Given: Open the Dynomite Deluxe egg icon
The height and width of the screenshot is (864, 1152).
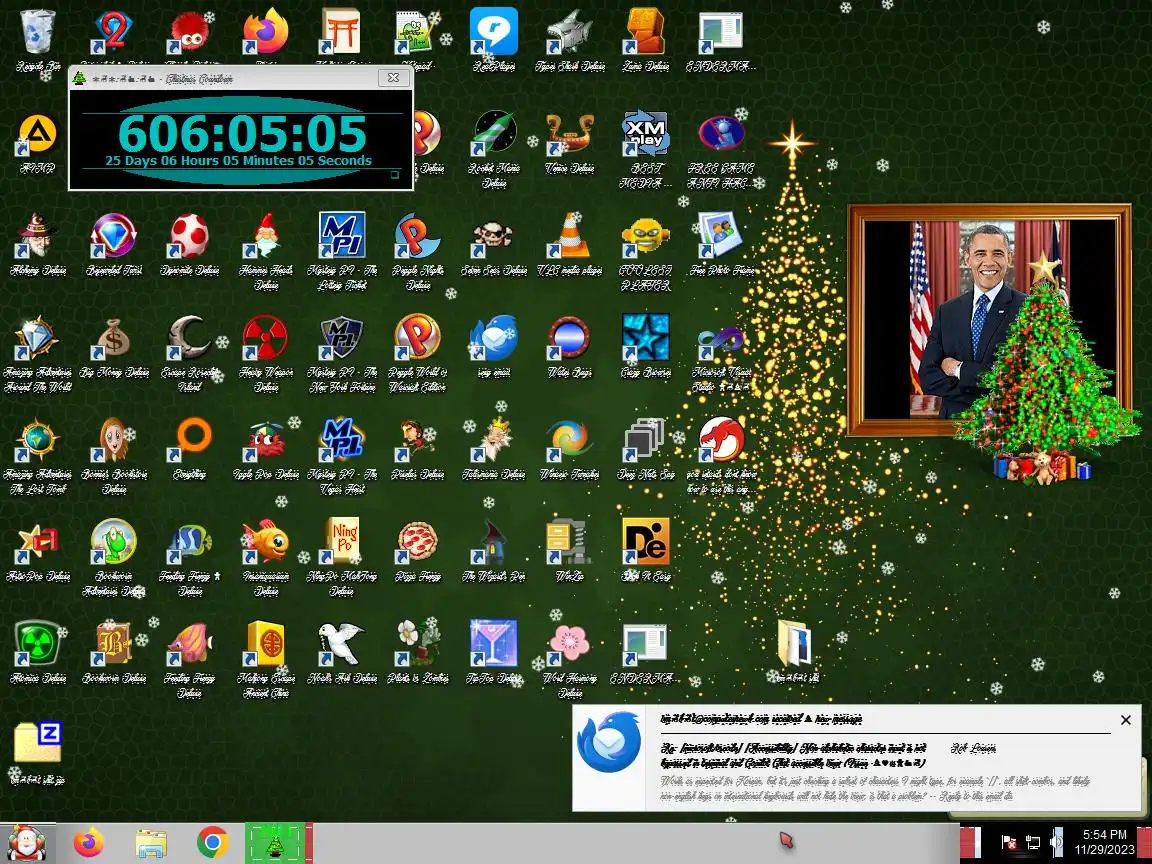Looking at the screenshot, I should (190, 237).
